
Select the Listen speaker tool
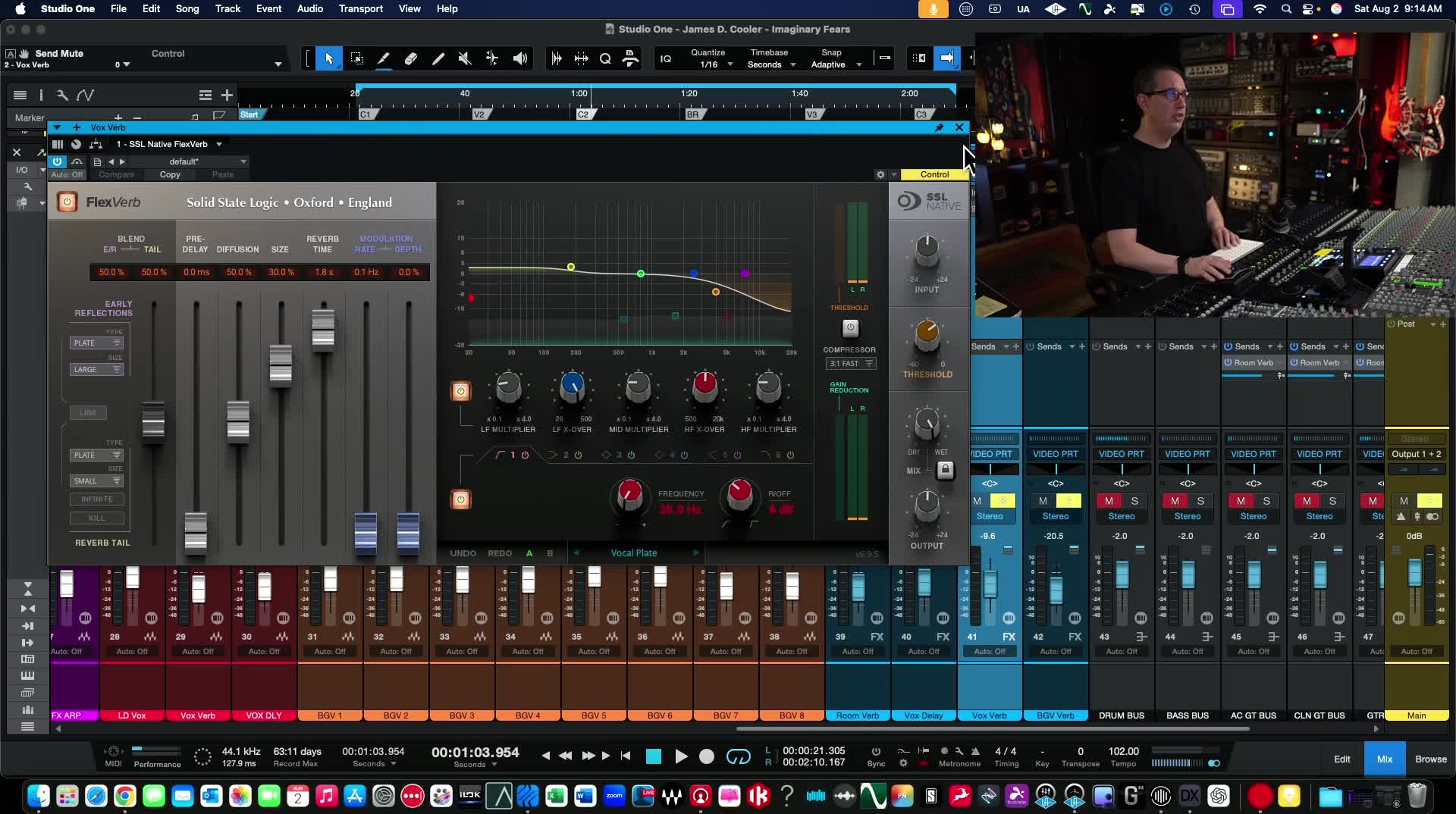pos(520,58)
